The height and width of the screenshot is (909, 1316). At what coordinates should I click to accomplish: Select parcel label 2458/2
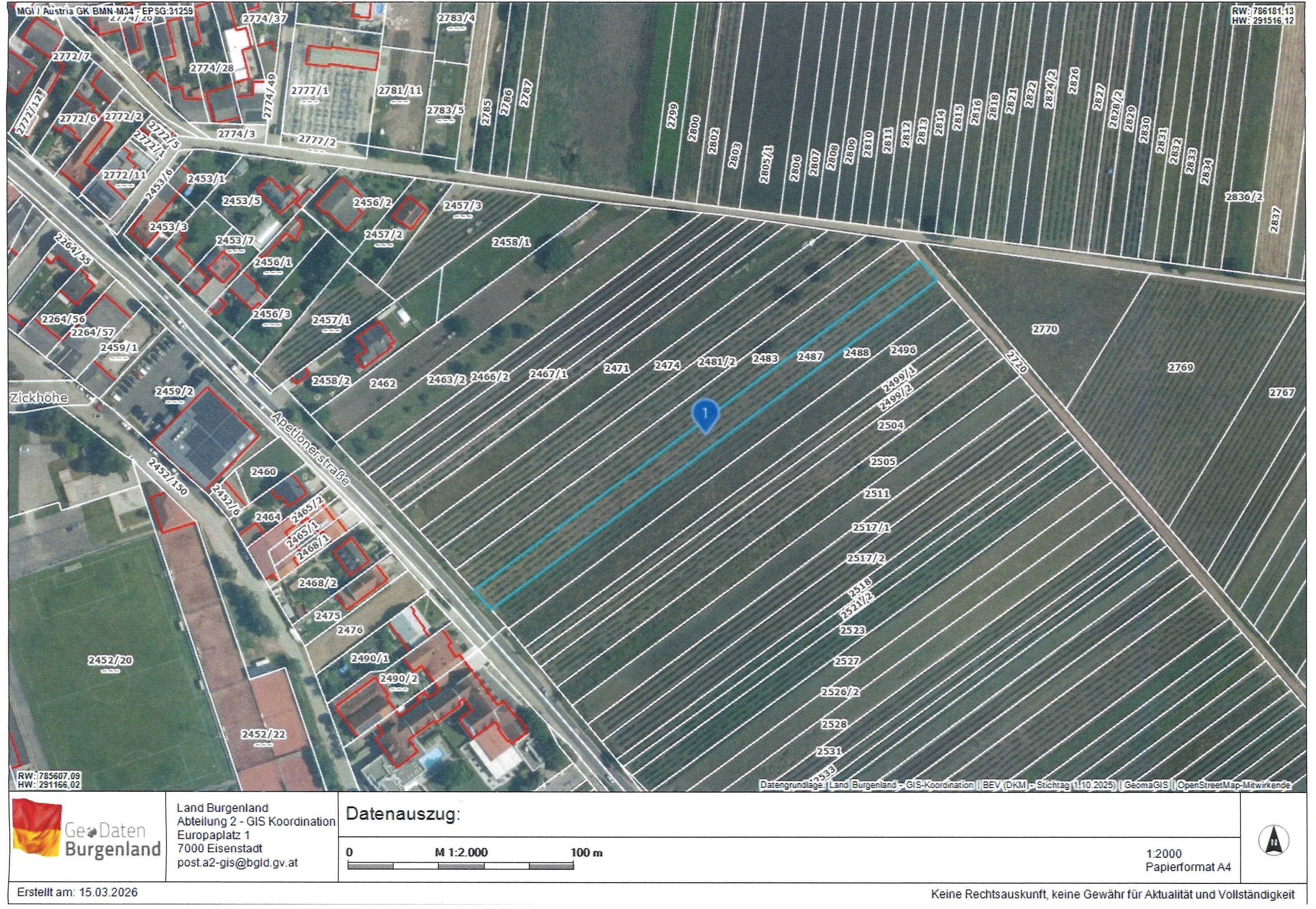pyautogui.click(x=331, y=380)
